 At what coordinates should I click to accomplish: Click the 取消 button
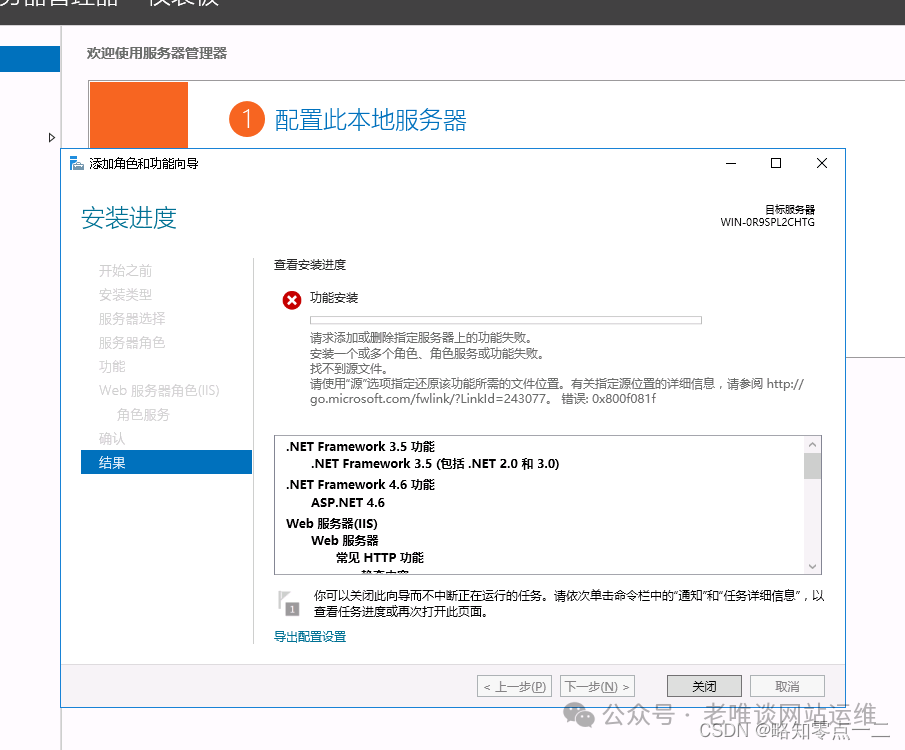click(x=787, y=686)
